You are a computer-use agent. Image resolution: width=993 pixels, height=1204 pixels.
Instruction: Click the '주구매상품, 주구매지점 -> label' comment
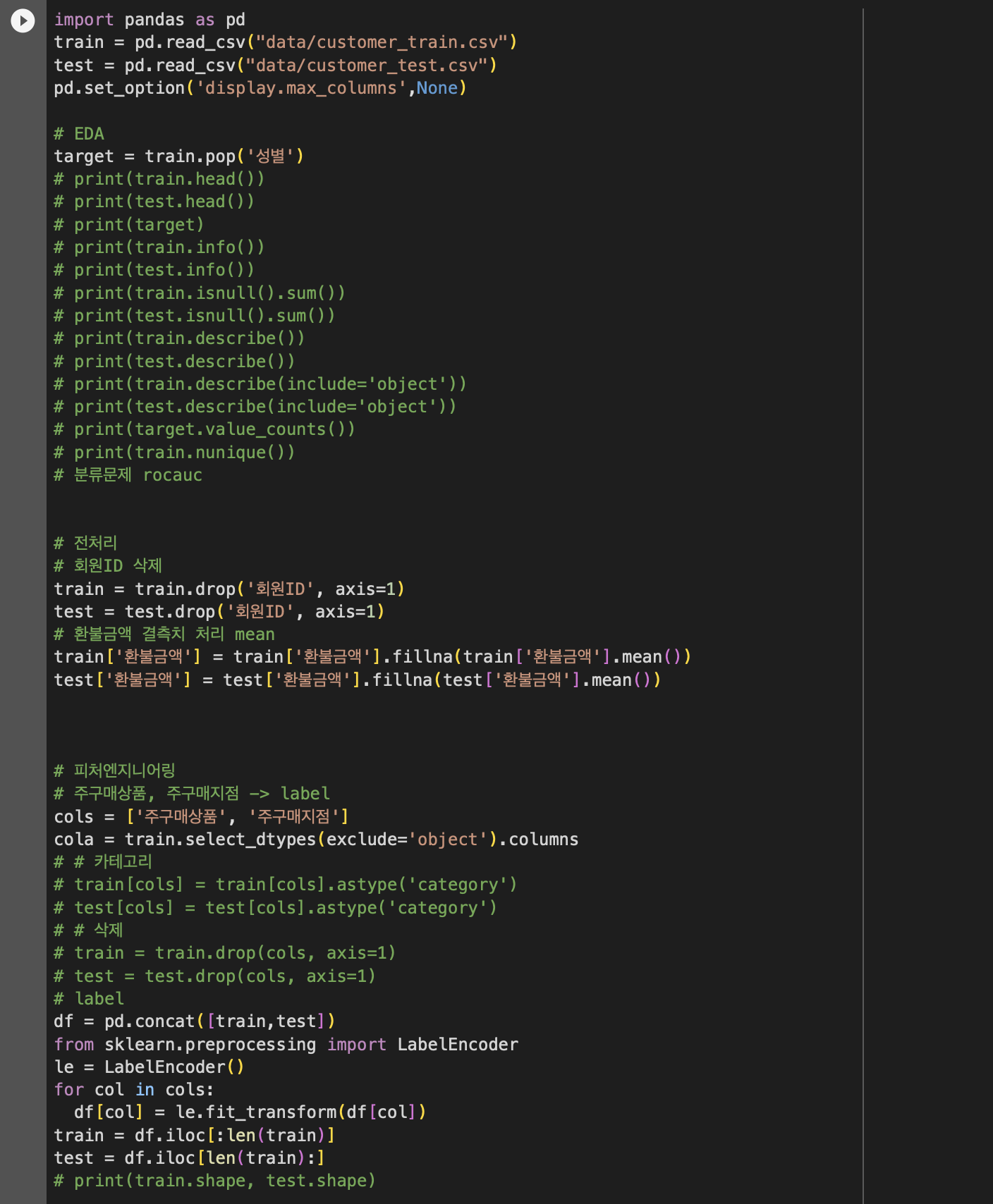pyautogui.click(x=193, y=794)
